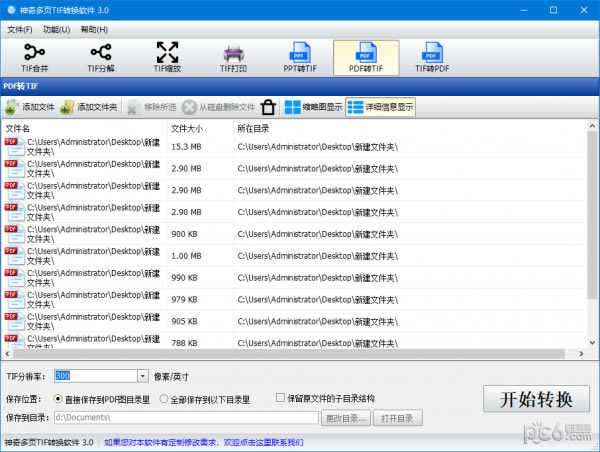This screenshot has height=452, width=600.
Task: Open the TIF合并 merge tool
Action: (x=34, y=57)
